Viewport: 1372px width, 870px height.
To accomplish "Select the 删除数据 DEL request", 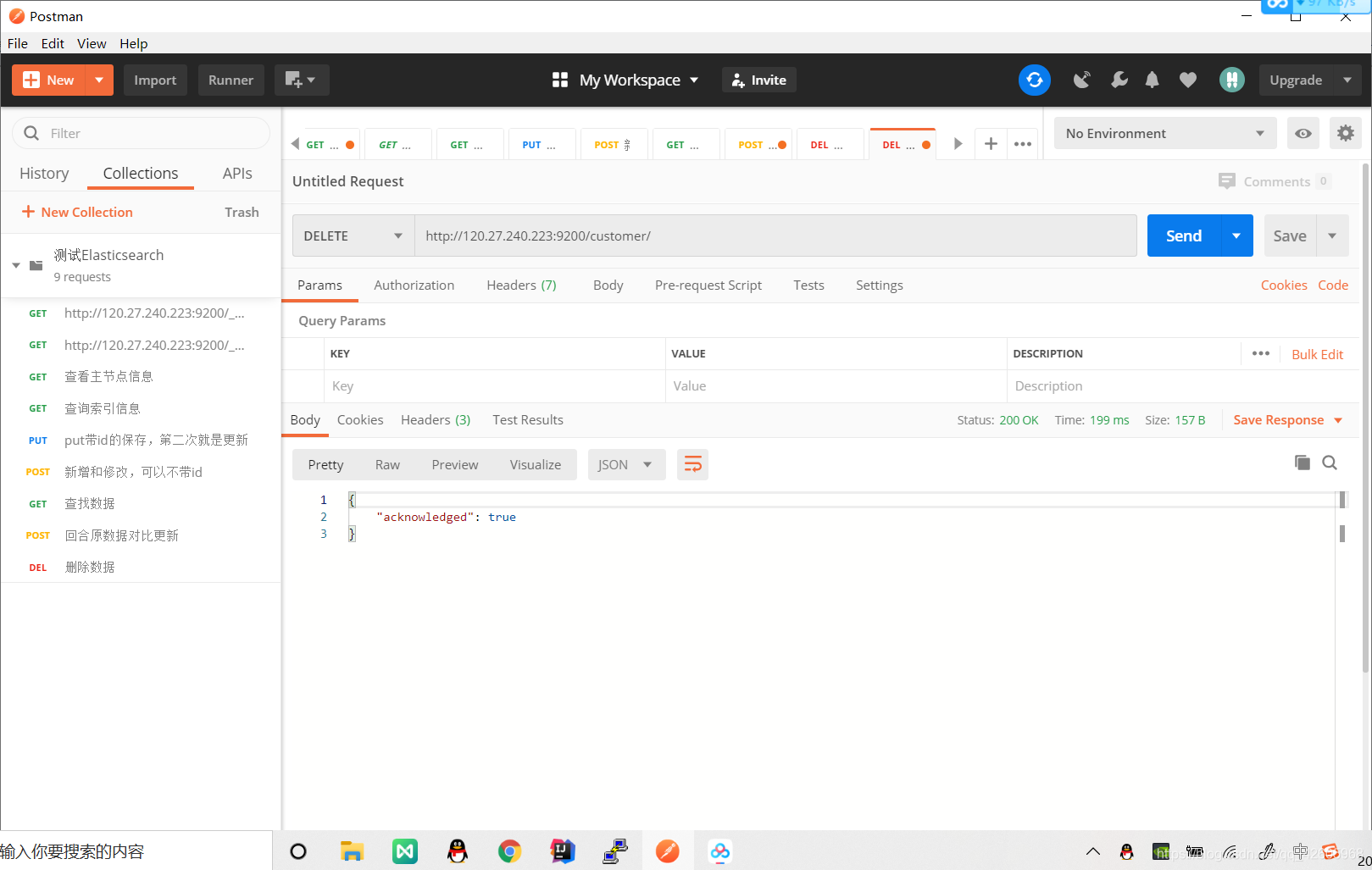I will click(x=141, y=568).
